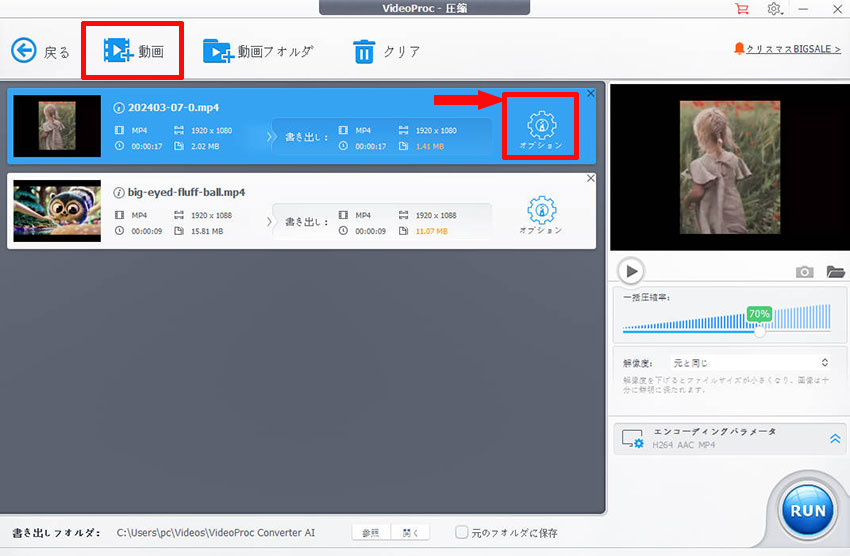Open オプション for big-eyed-fluff-ball.mp4
Image resolution: width=850 pixels, height=556 pixels.
541,215
